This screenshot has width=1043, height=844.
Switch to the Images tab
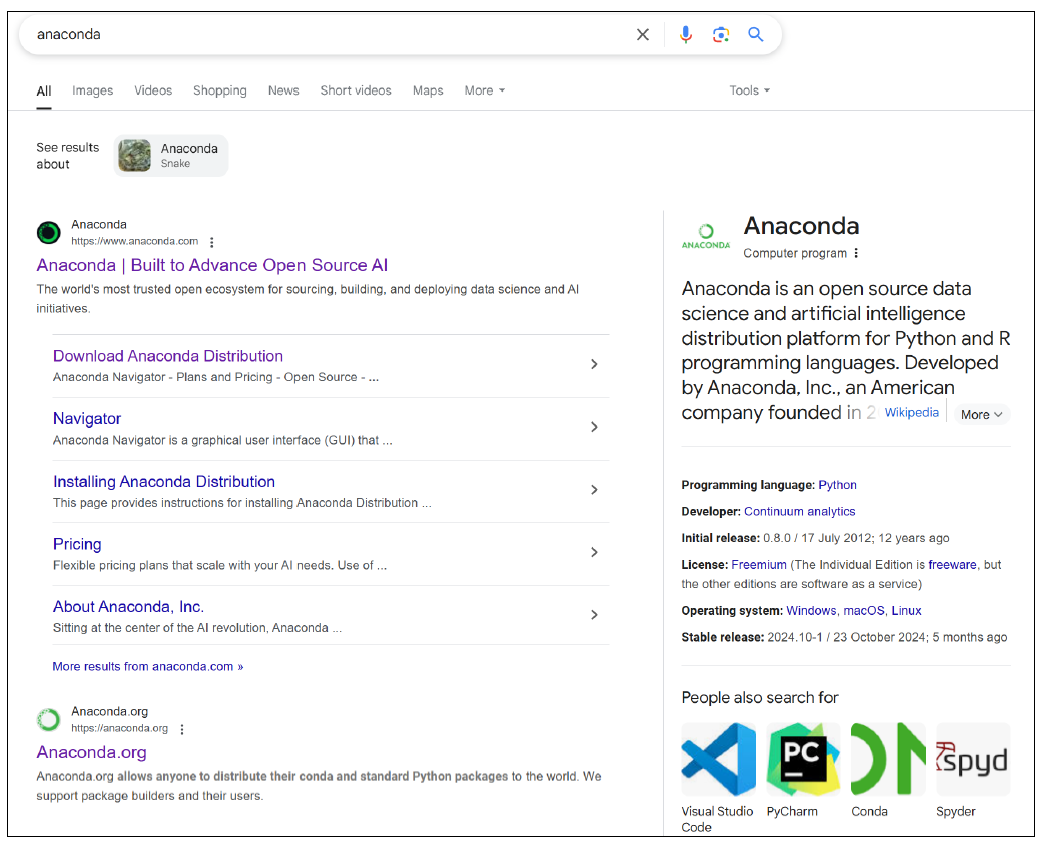coord(92,90)
